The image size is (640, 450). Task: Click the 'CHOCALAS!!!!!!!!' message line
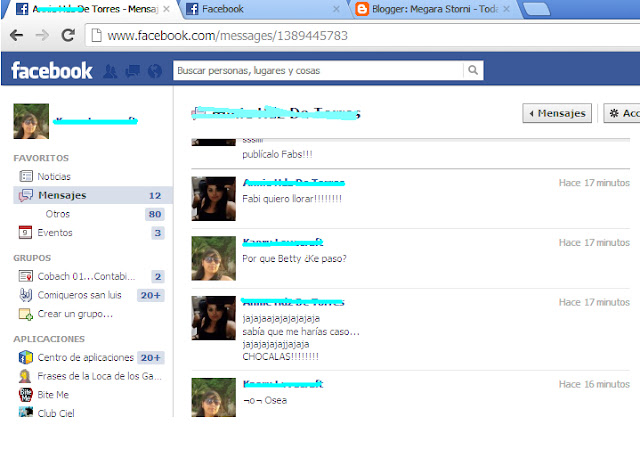coord(280,356)
